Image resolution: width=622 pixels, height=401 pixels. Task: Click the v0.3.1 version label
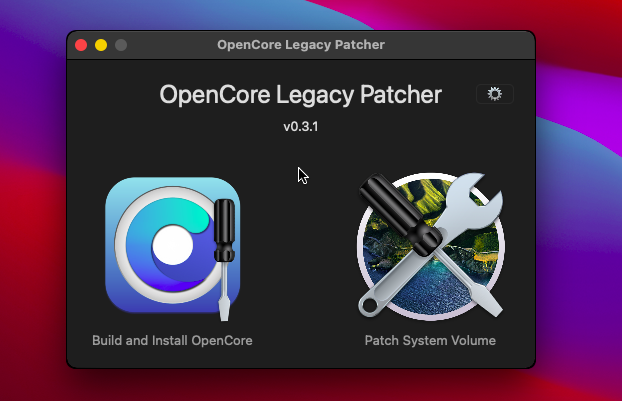tap(300, 127)
